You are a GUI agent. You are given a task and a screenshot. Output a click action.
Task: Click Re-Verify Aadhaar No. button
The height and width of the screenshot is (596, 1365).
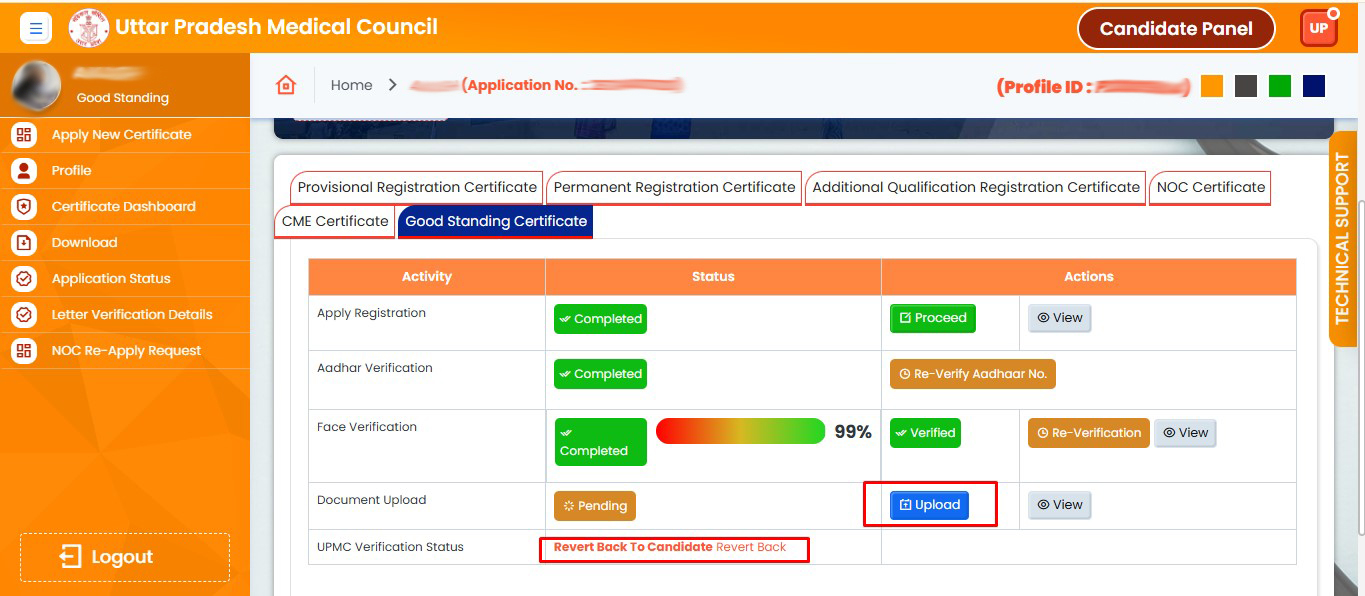[972, 374]
